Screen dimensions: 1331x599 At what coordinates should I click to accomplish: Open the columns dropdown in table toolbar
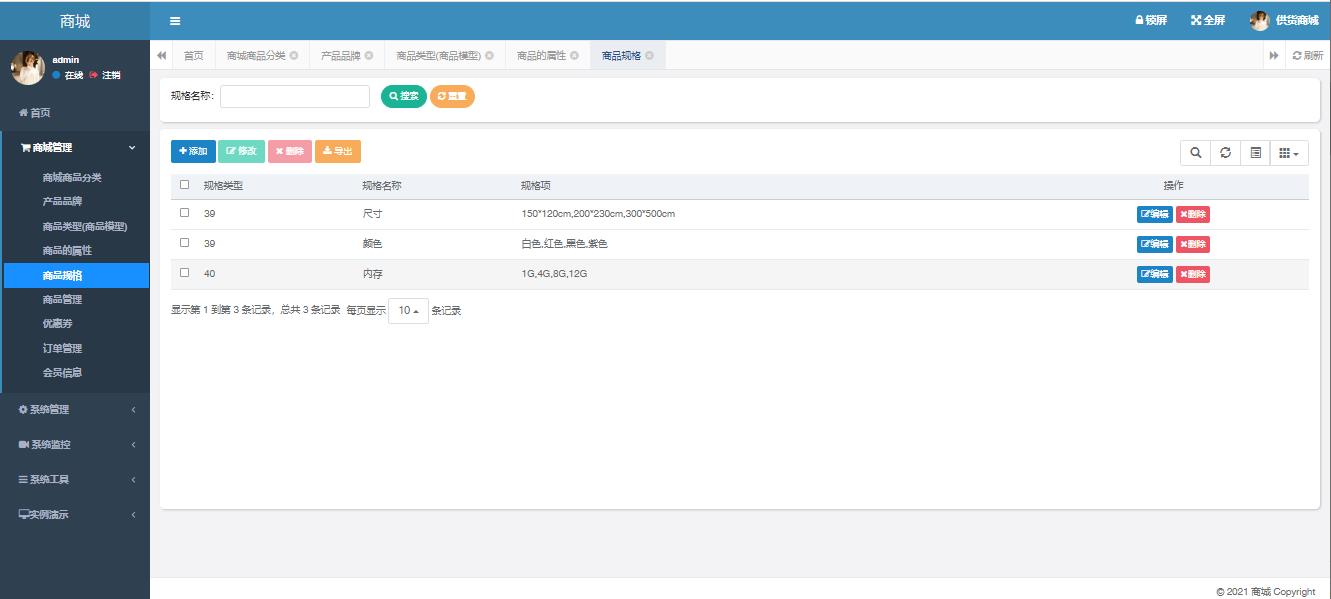[x=1289, y=153]
